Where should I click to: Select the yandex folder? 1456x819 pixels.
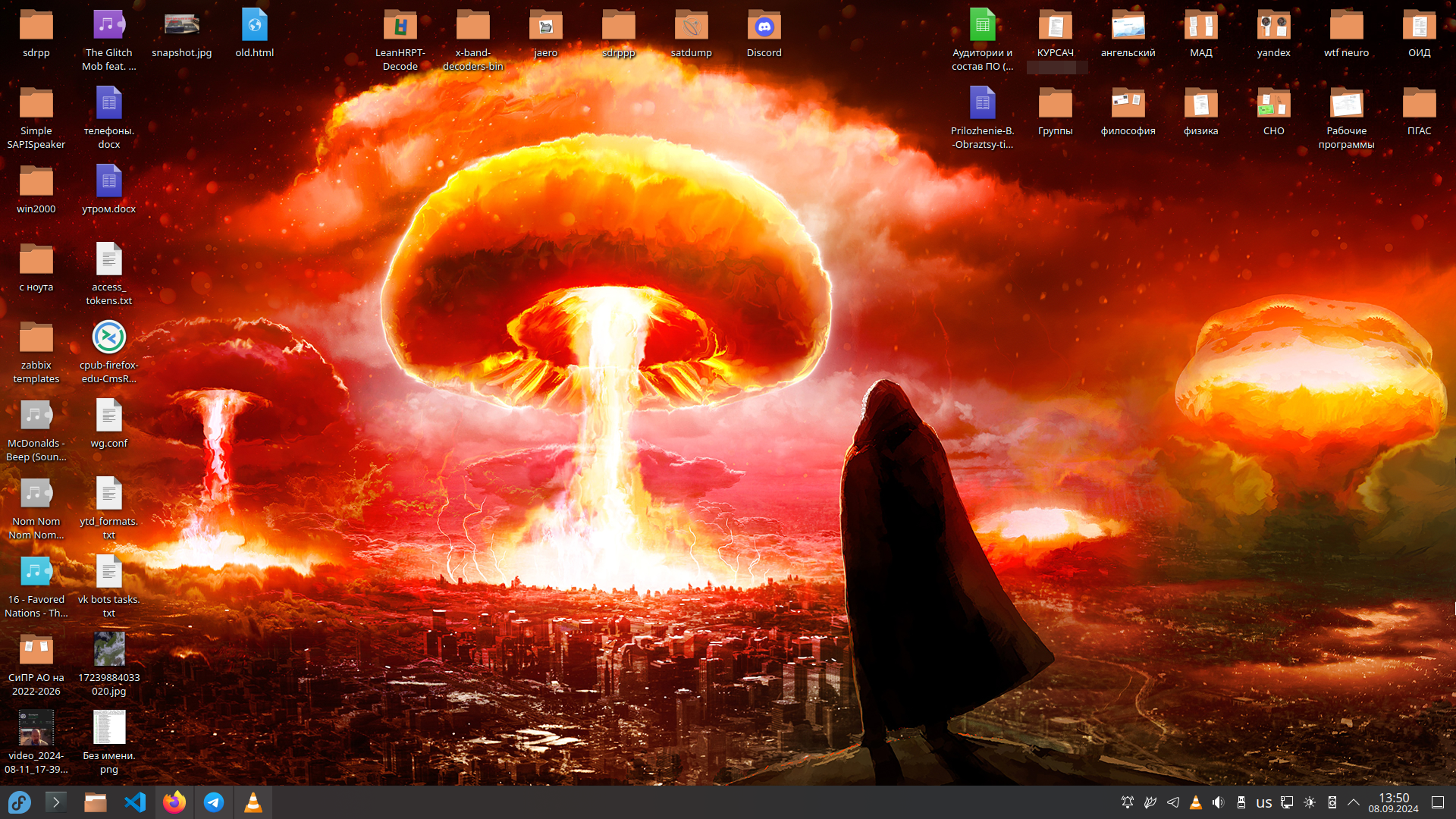point(1274,34)
